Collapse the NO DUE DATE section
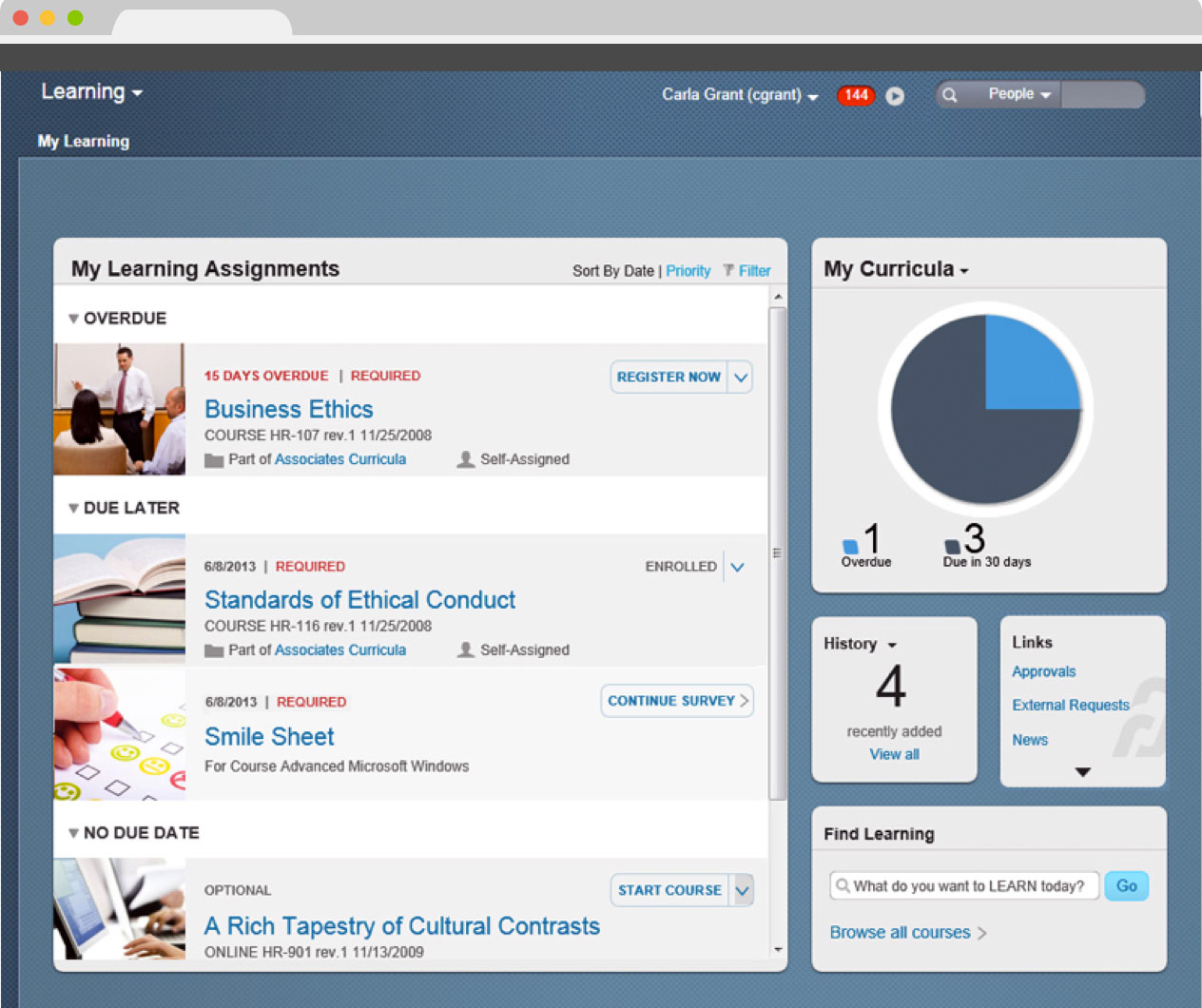 pyautogui.click(x=73, y=833)
